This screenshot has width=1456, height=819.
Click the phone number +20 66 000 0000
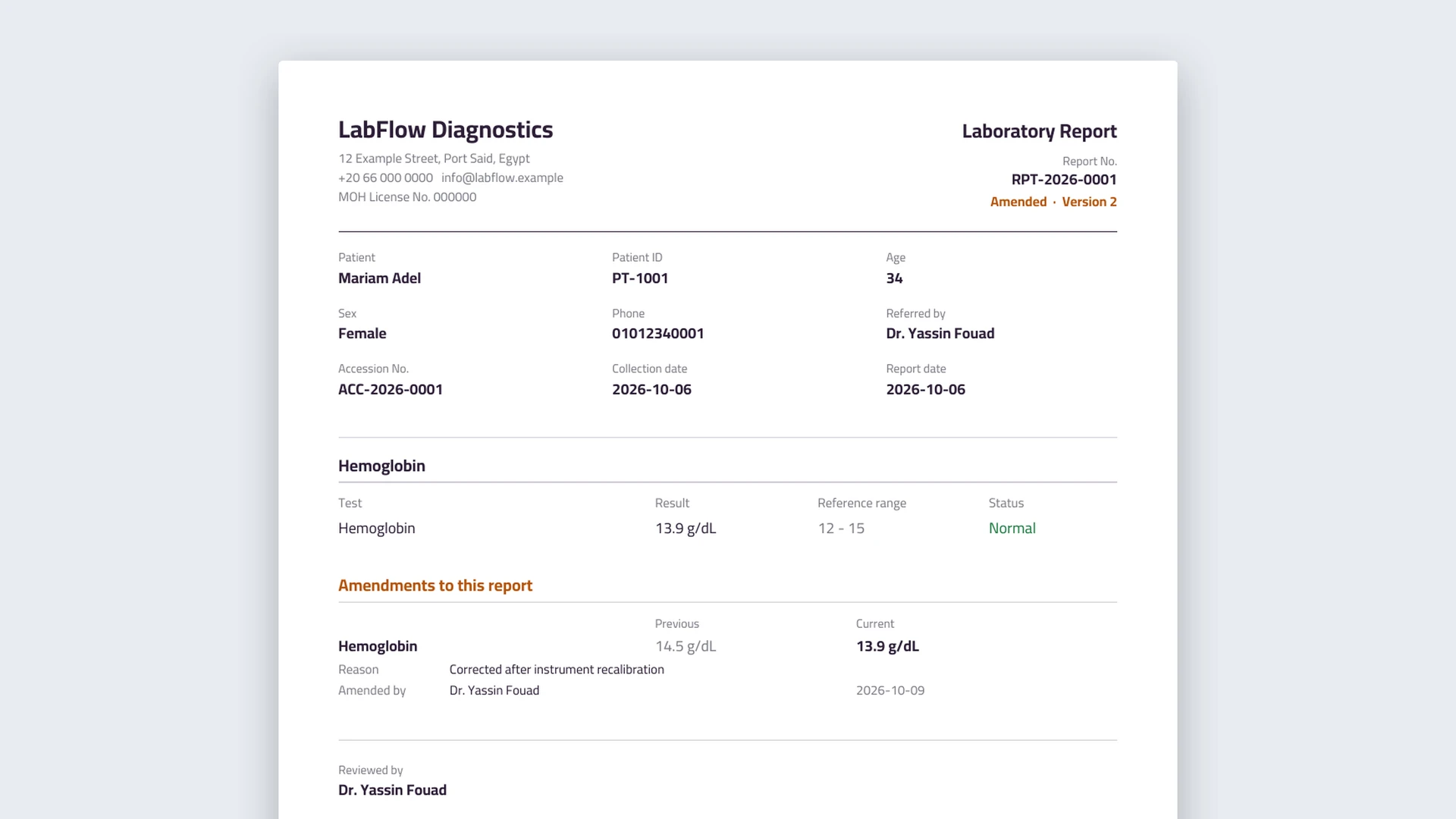pyautogui.click(x=385, y=177)
